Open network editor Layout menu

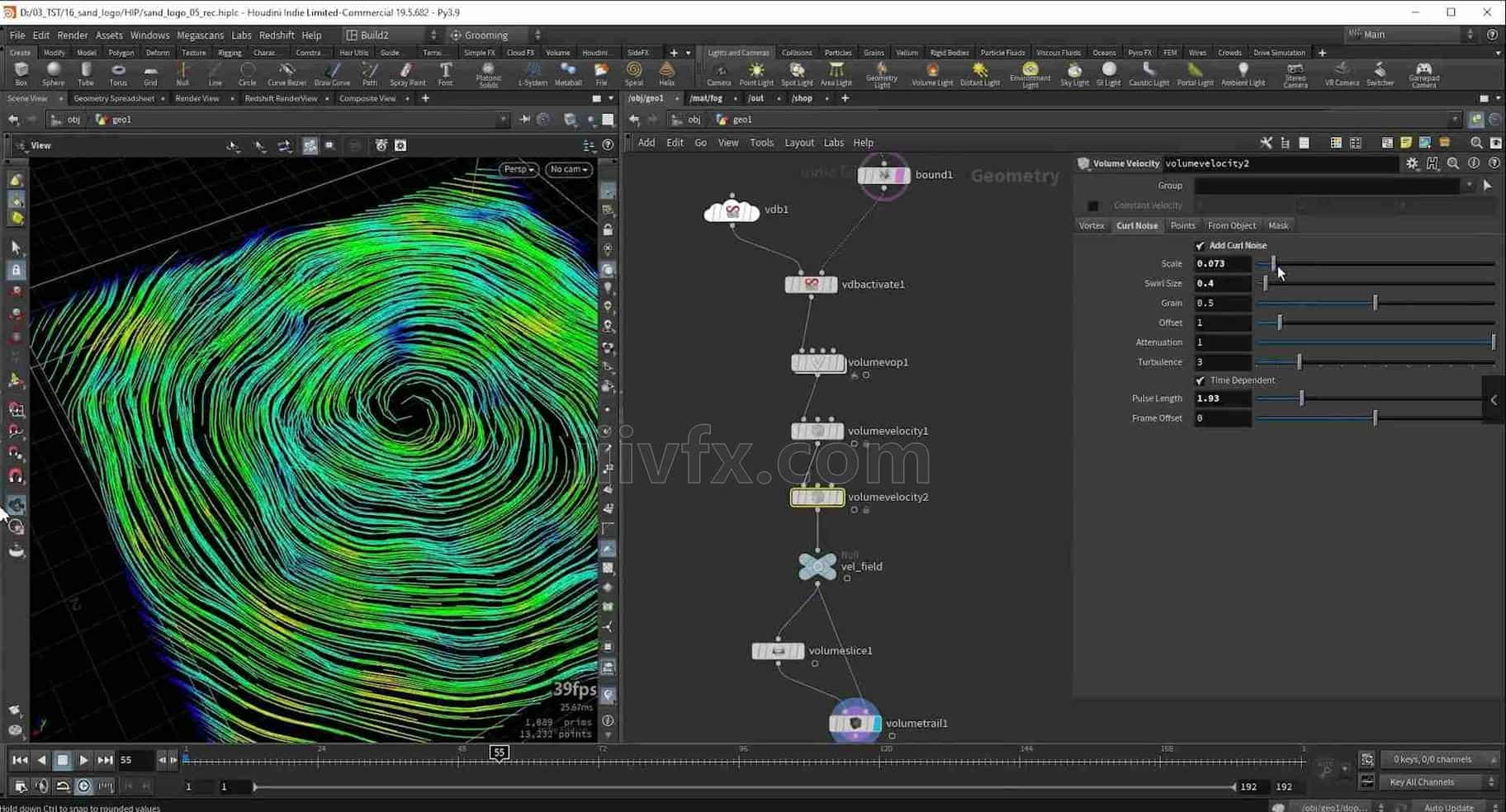(x=798, y=143)
